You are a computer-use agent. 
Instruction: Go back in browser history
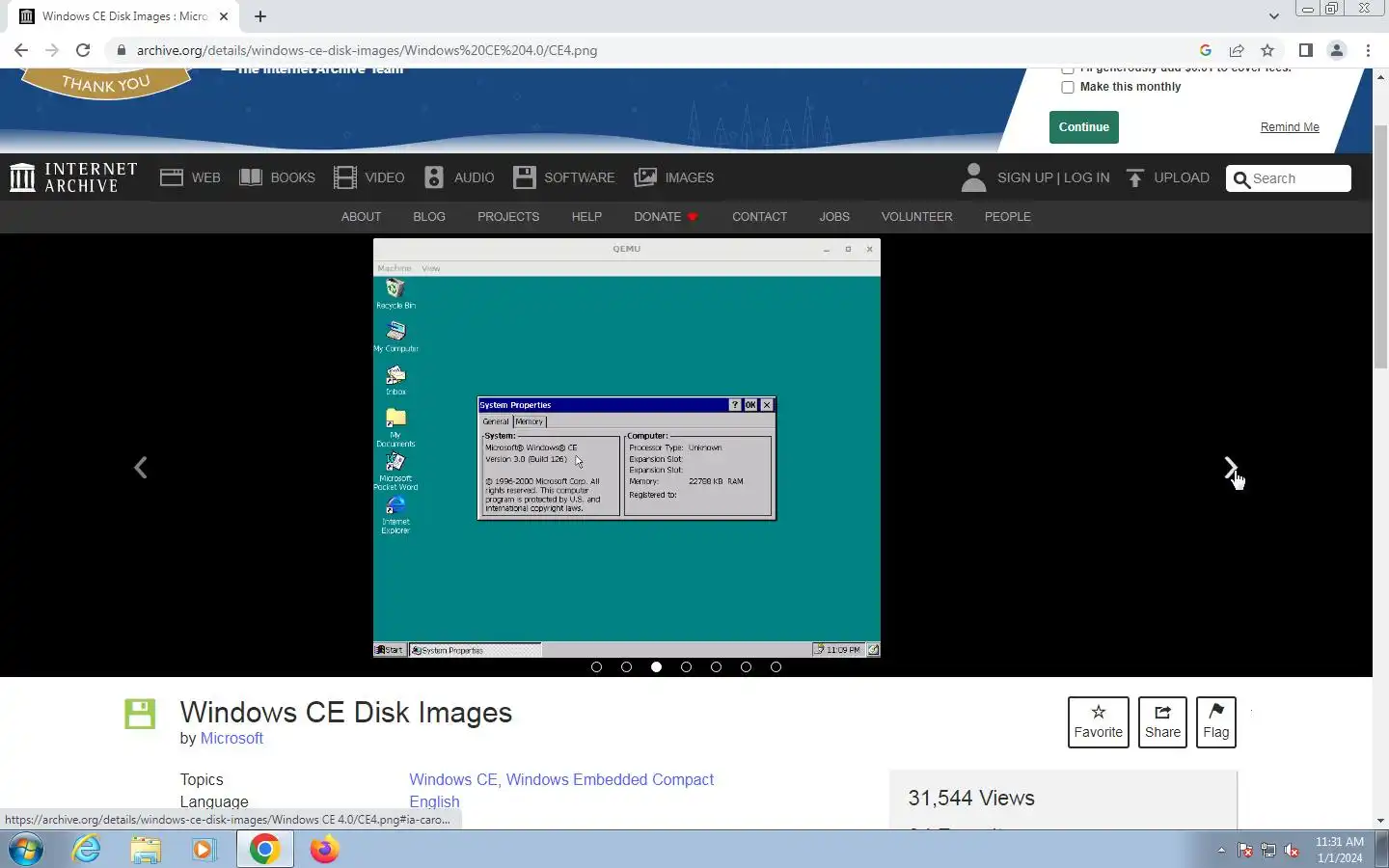click(21, 50)
